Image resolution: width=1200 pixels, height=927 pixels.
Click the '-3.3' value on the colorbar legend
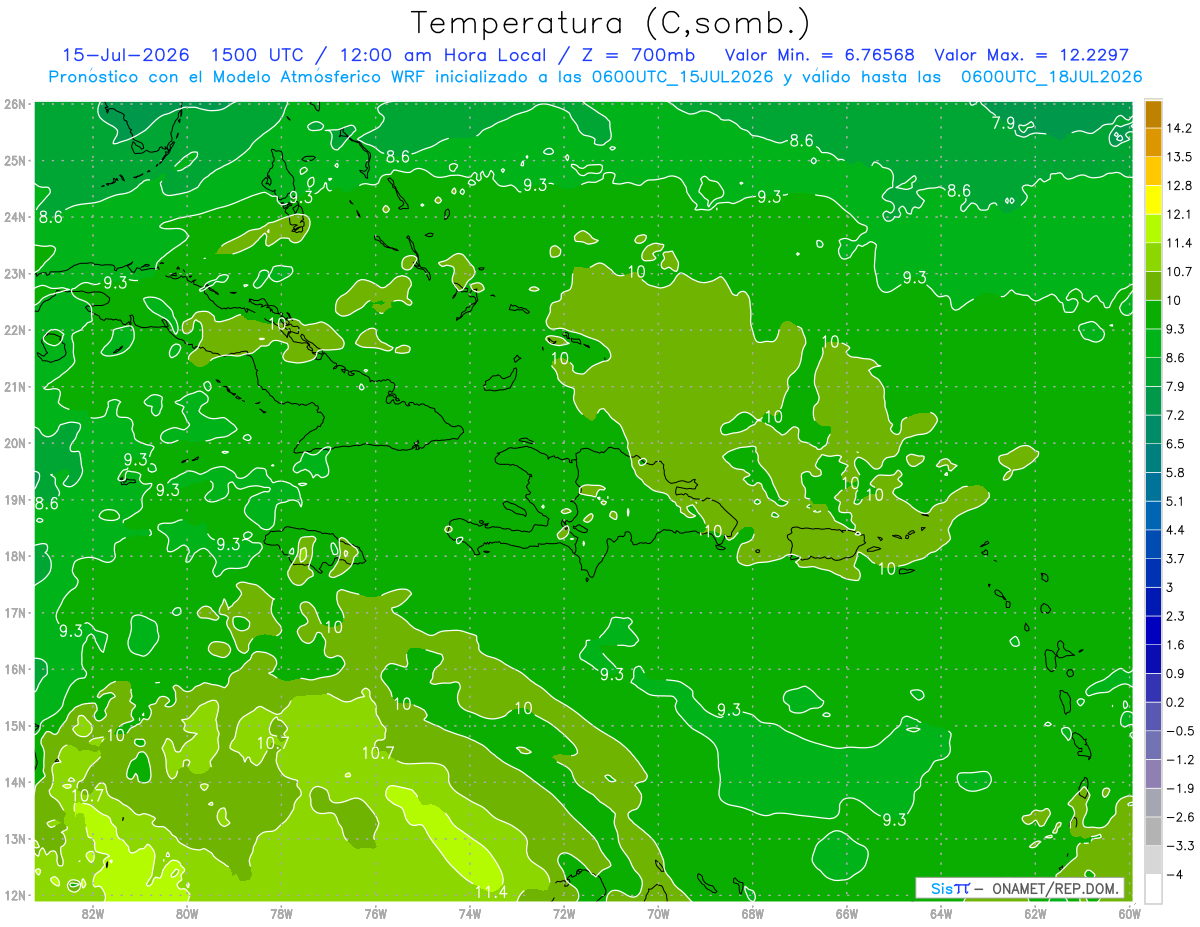click(x=1181, y=845)
